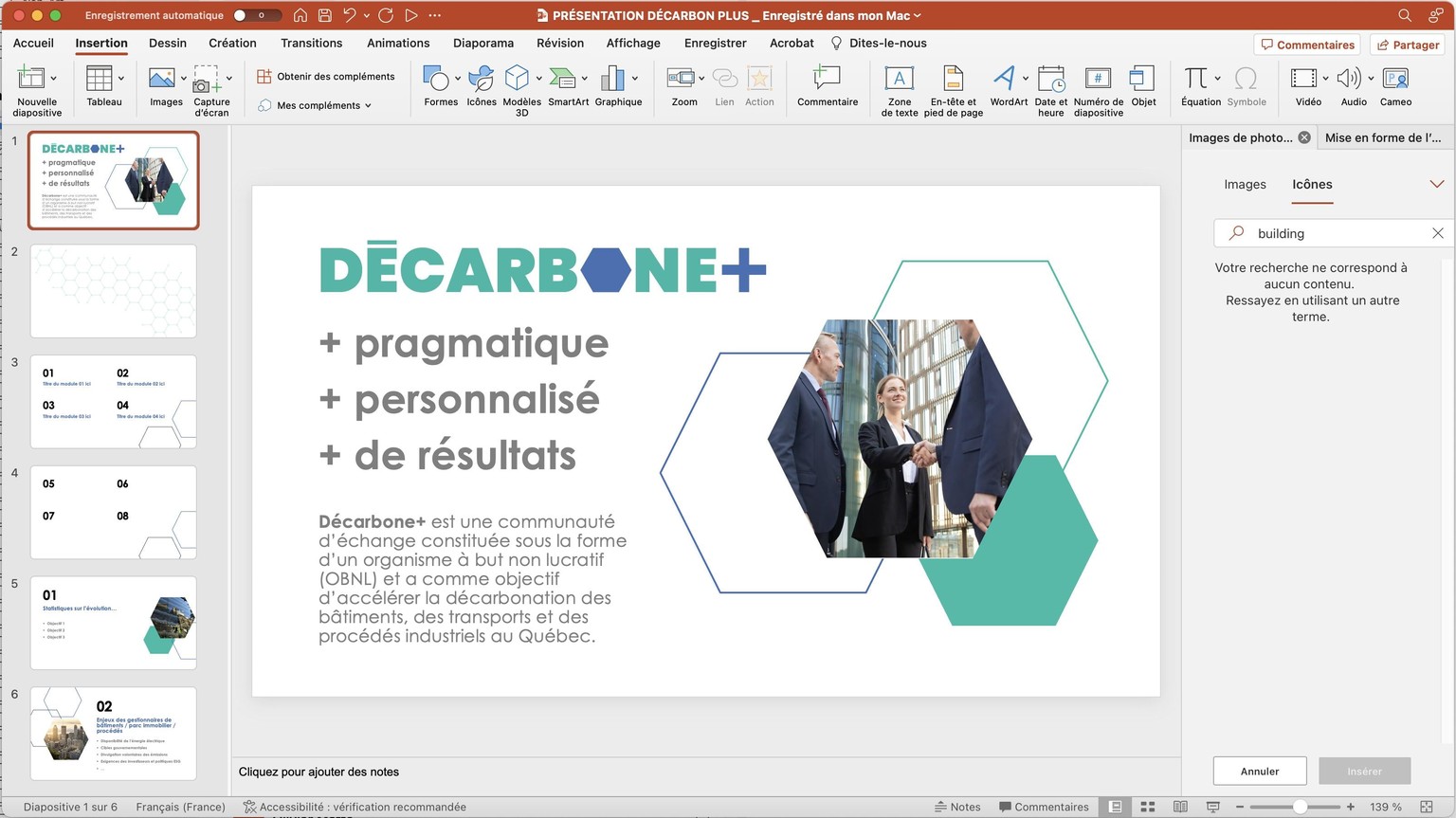Click the Images insert icon
Viewport: 1456px width, 818px height.
162,78
